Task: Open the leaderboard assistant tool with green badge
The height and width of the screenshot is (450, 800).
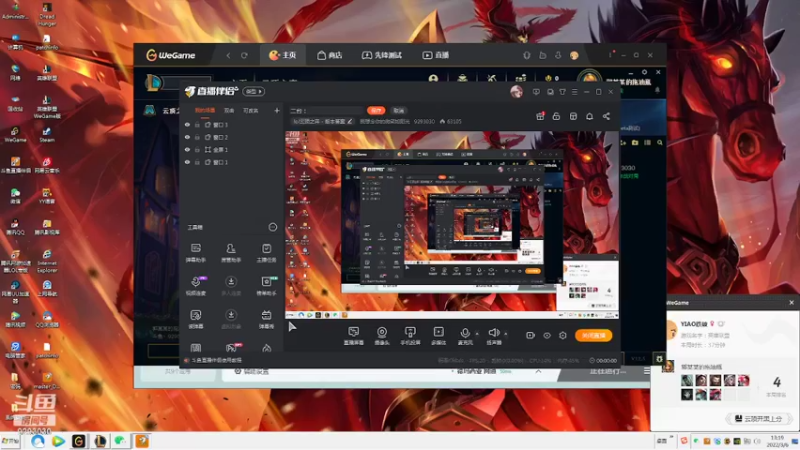Action: [266, 286]
